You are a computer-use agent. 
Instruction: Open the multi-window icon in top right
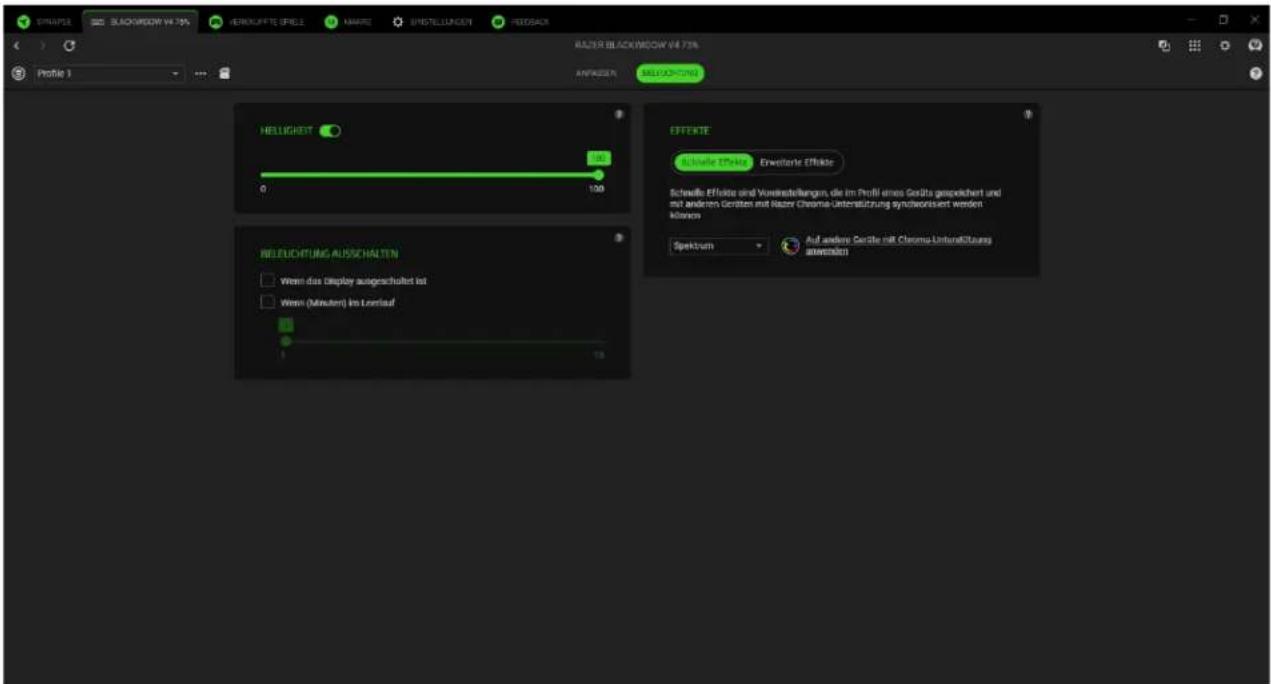click(1164, 47)
